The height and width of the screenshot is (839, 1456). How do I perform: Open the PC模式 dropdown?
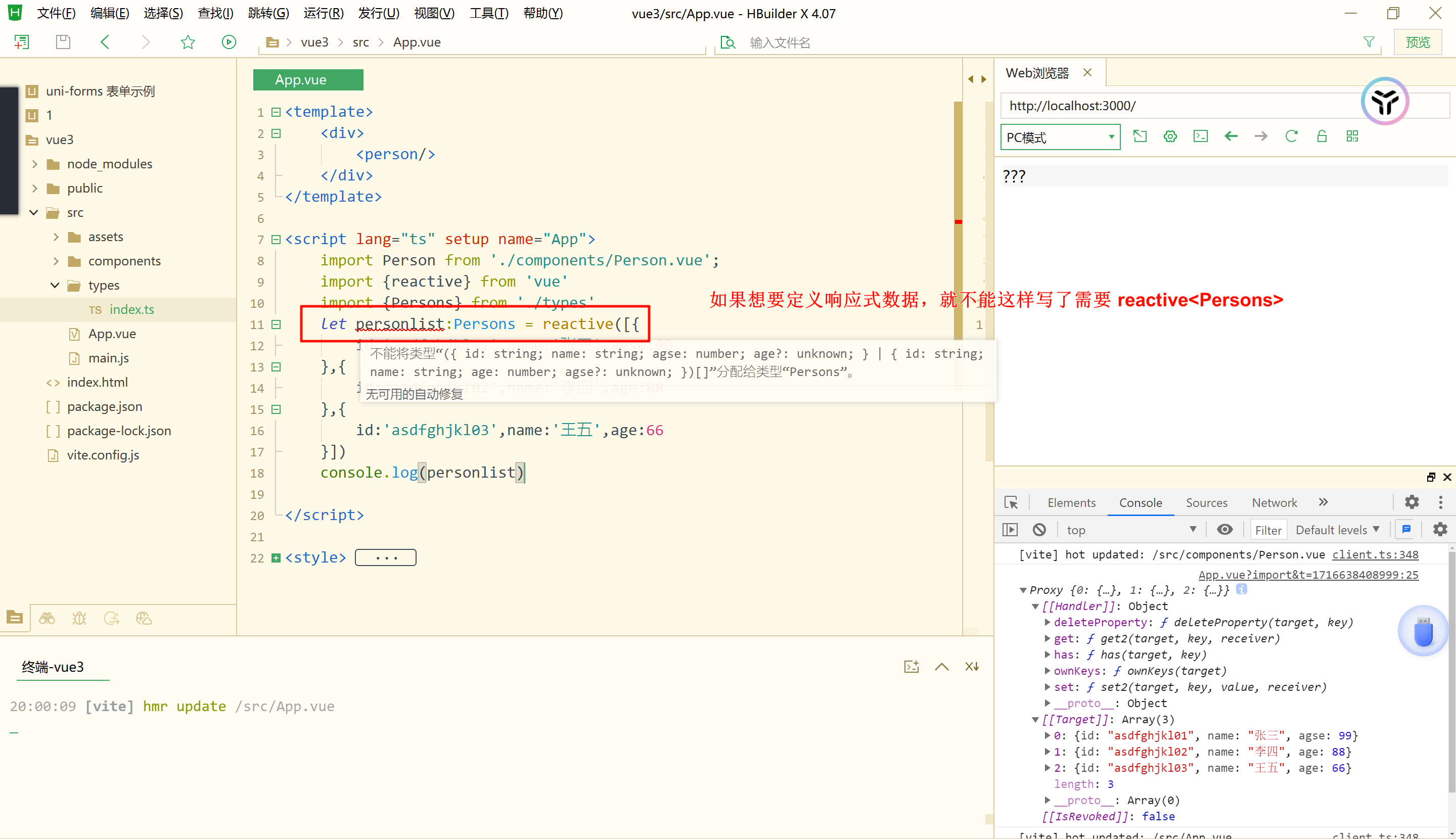pyautogui.click(x=1060, y=137)
